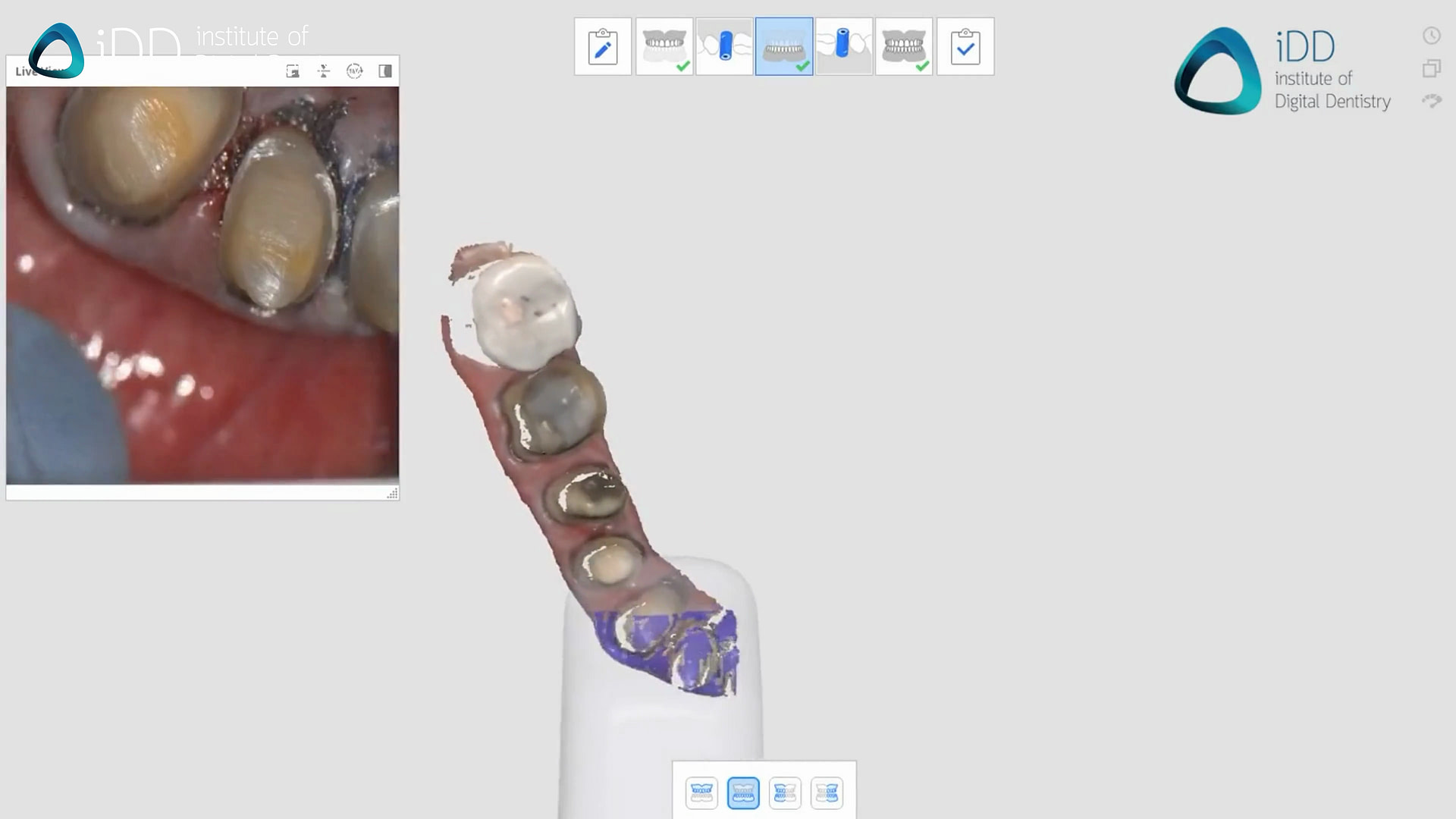The height and width of the screenshot is (819, 1456).
Task: Open the history panel via clock icon
Action: [1432, 36]
